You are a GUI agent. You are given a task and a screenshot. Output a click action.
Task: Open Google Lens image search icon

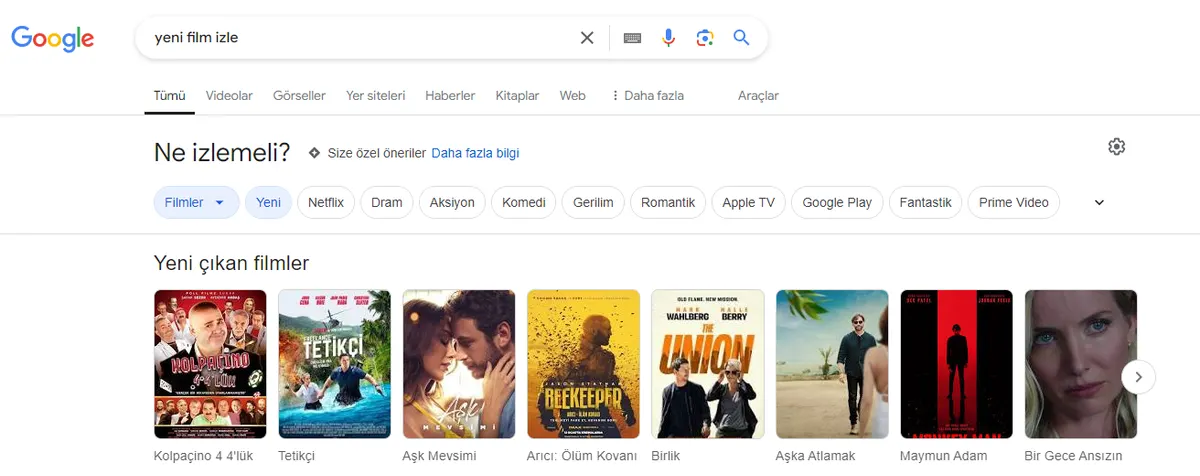705,38
